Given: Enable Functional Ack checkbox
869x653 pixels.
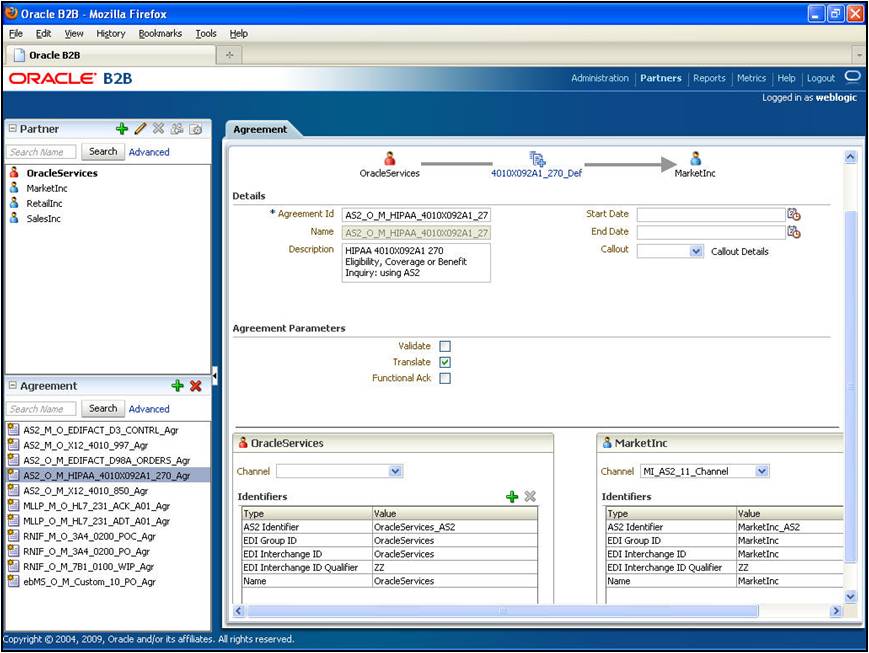Looking at the screenshot, I should pos(445,378).
